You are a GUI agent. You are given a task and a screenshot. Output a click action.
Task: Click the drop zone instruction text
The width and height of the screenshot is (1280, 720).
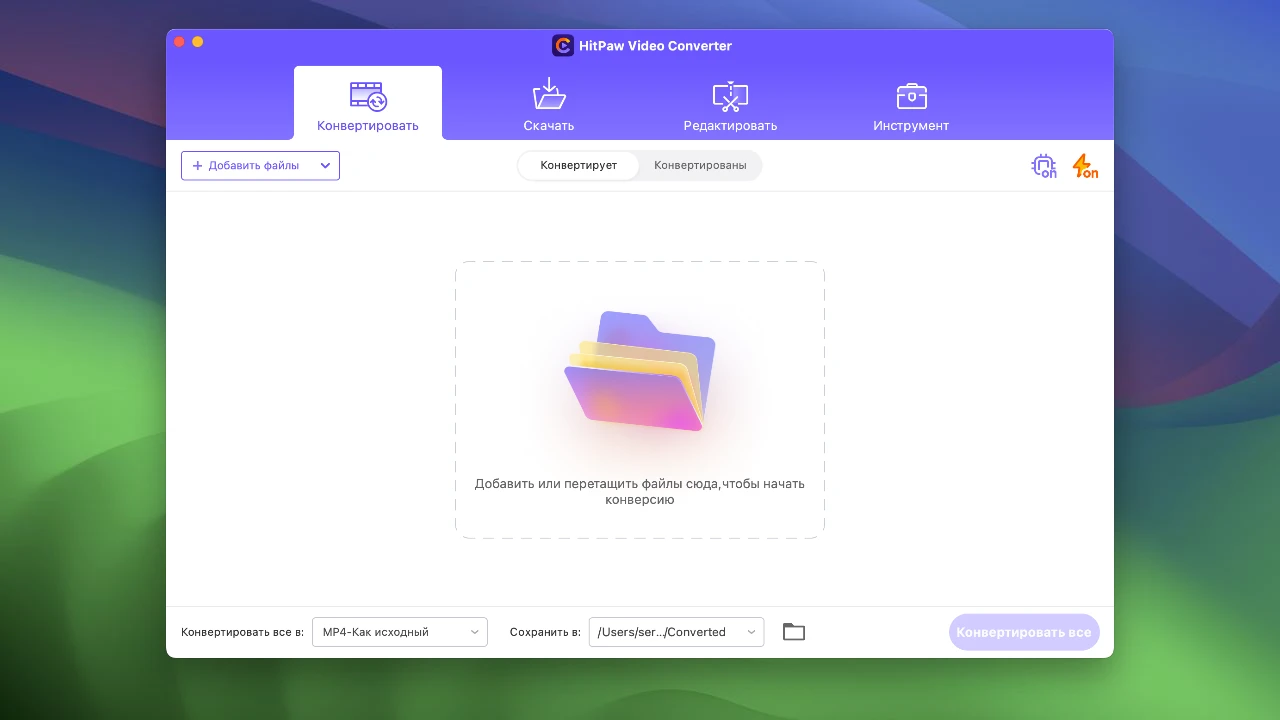click(640, 491)
